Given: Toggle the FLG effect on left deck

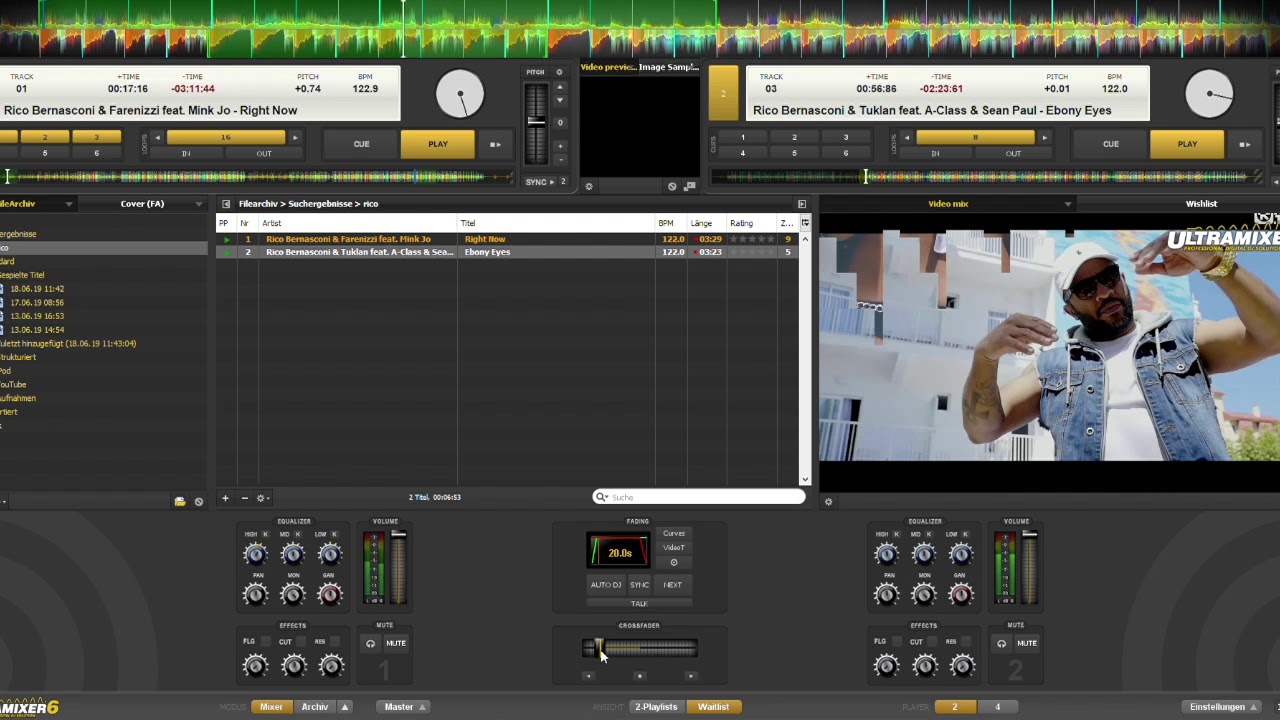Looking at the screenshot, I should [x=266, y=642].
